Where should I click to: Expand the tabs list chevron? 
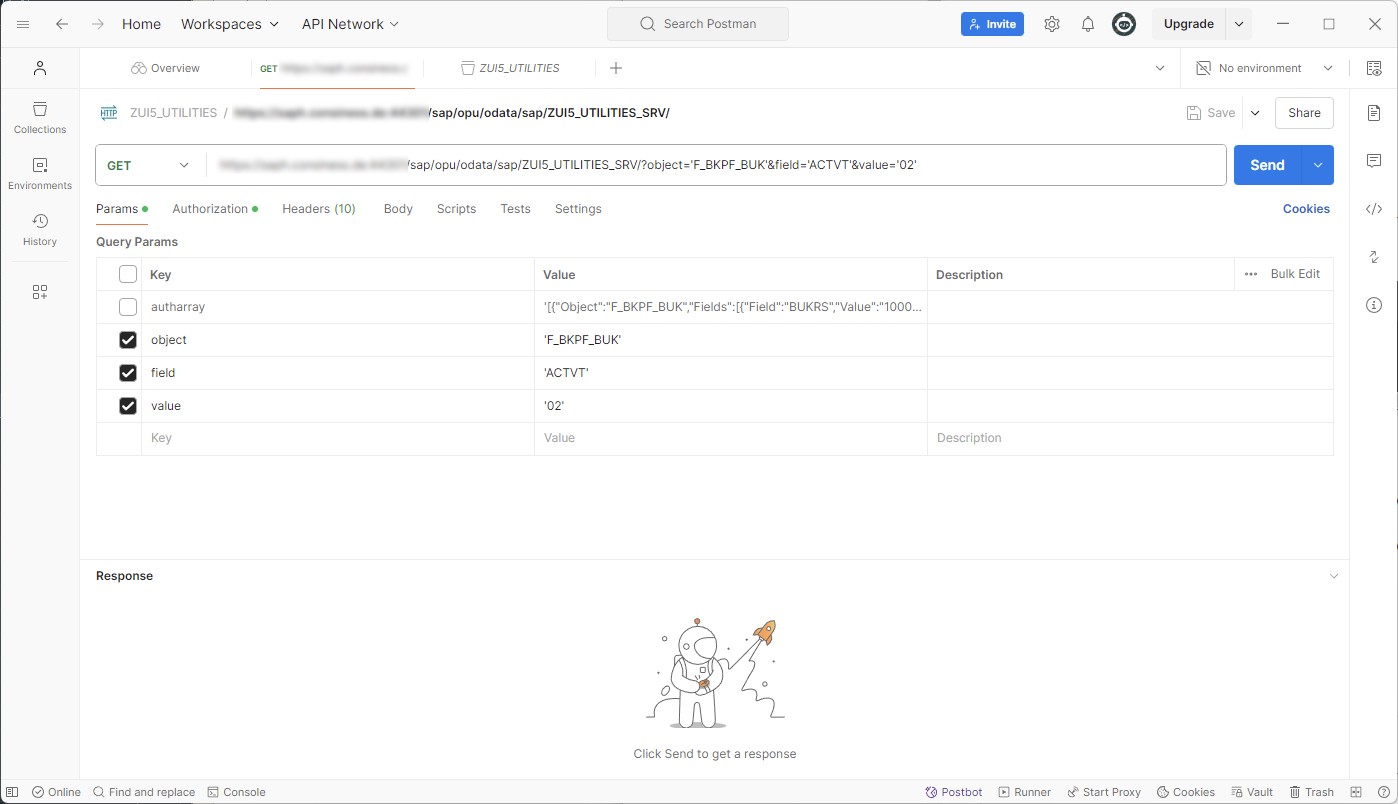pos(1160,68)
